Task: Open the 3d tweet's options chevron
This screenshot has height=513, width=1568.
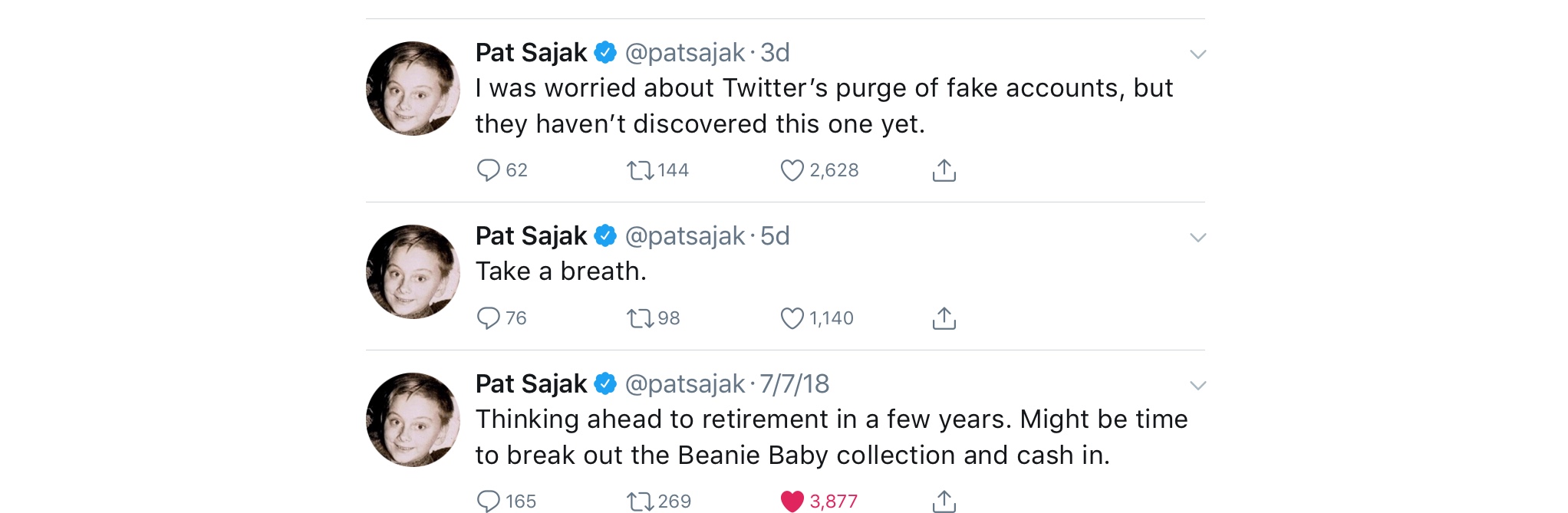Action: tap(1197, 54)
